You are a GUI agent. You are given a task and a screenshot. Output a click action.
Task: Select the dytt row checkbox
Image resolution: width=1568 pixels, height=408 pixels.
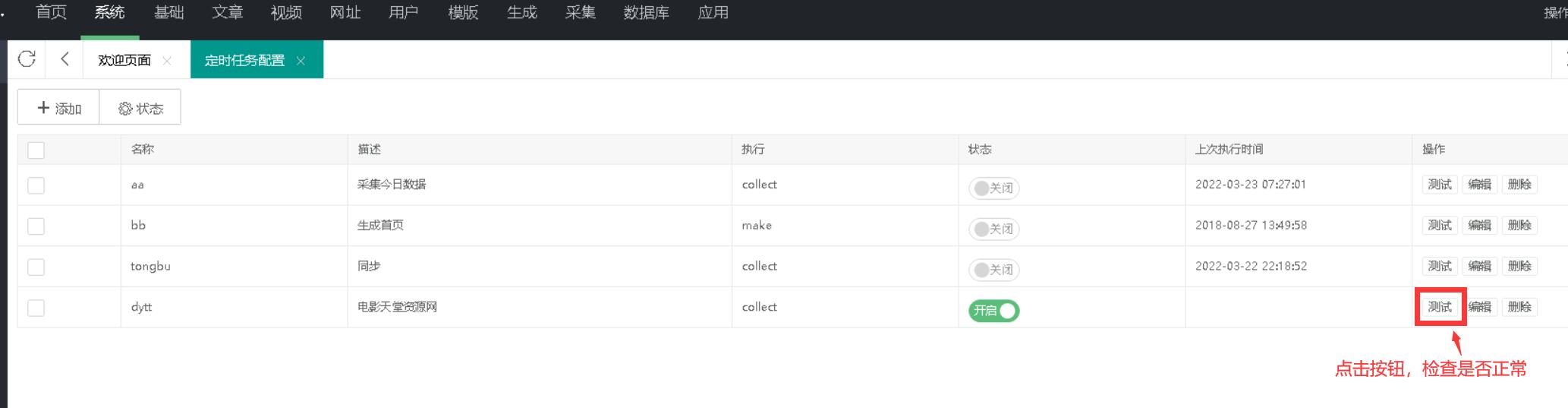[36, 308]
